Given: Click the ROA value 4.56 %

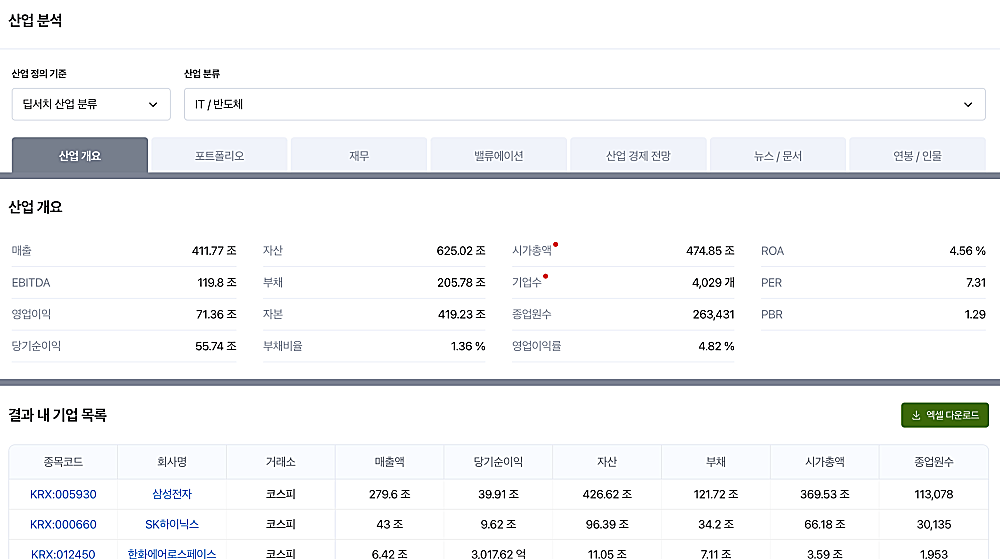Looking at the screenshot, I should pos(967,250).
